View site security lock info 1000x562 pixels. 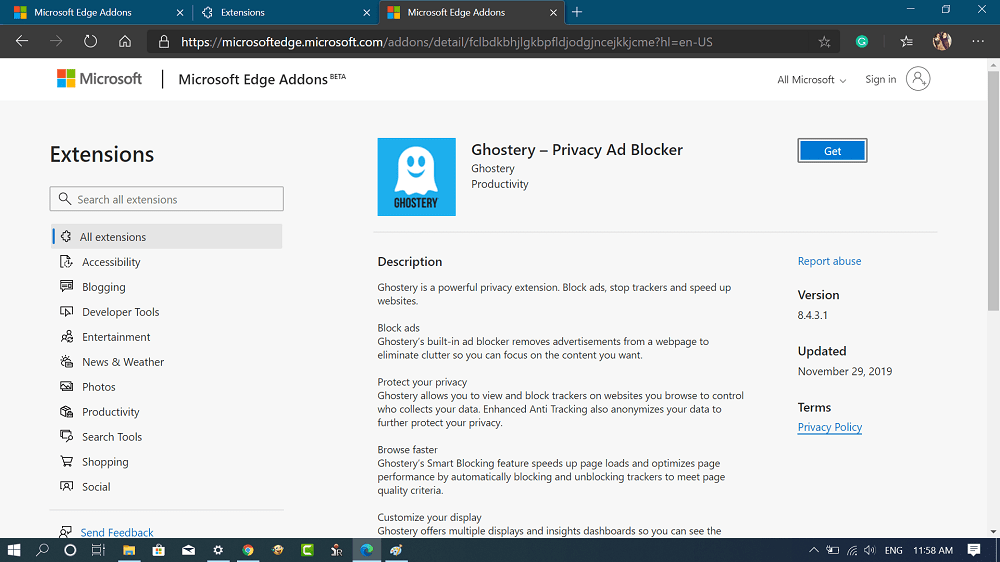coord(164,42)
